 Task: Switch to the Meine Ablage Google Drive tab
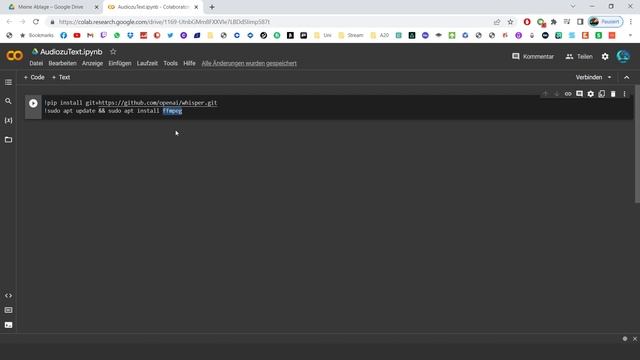(51, 7)
